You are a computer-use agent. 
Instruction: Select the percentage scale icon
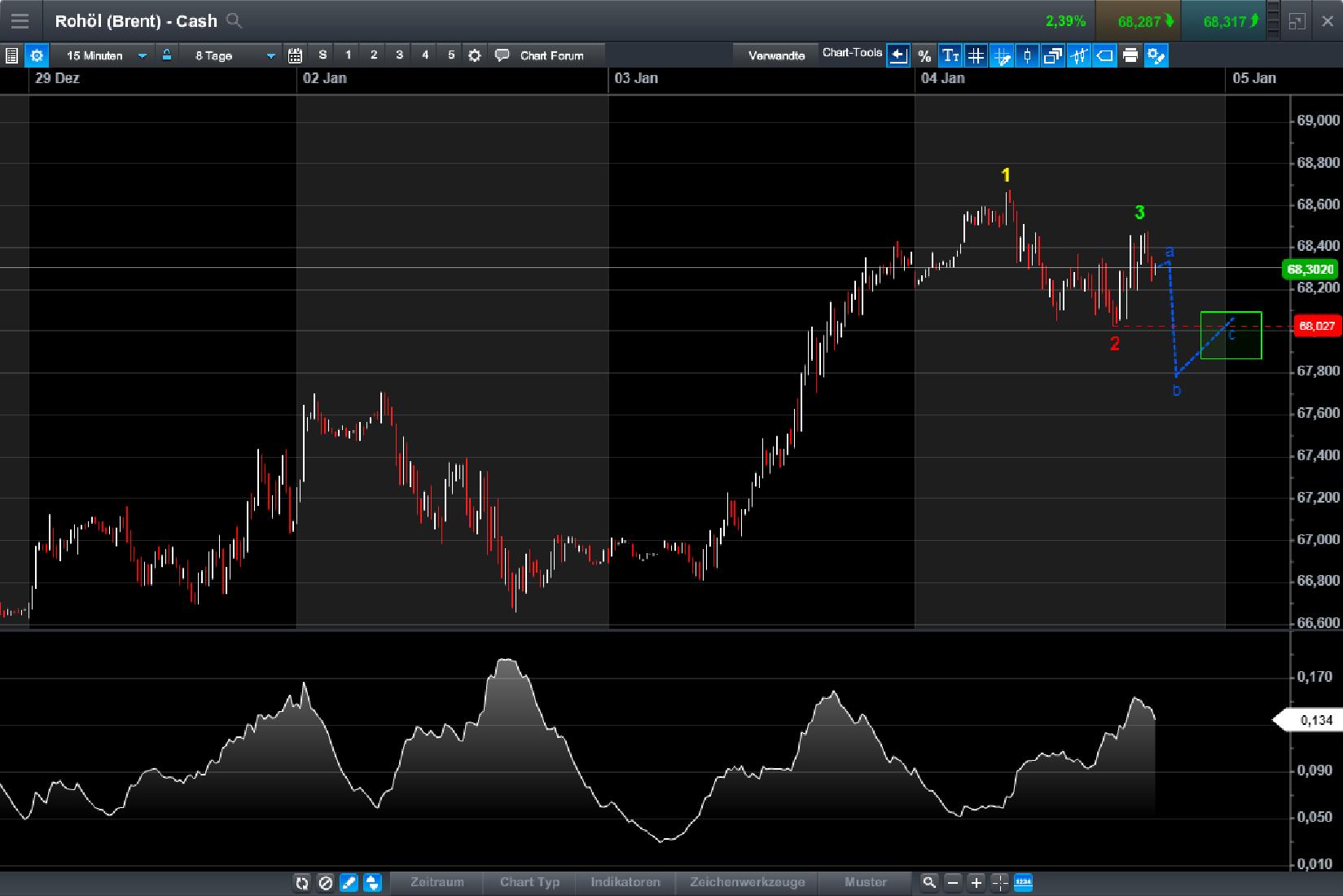click(x=924, y=55)
